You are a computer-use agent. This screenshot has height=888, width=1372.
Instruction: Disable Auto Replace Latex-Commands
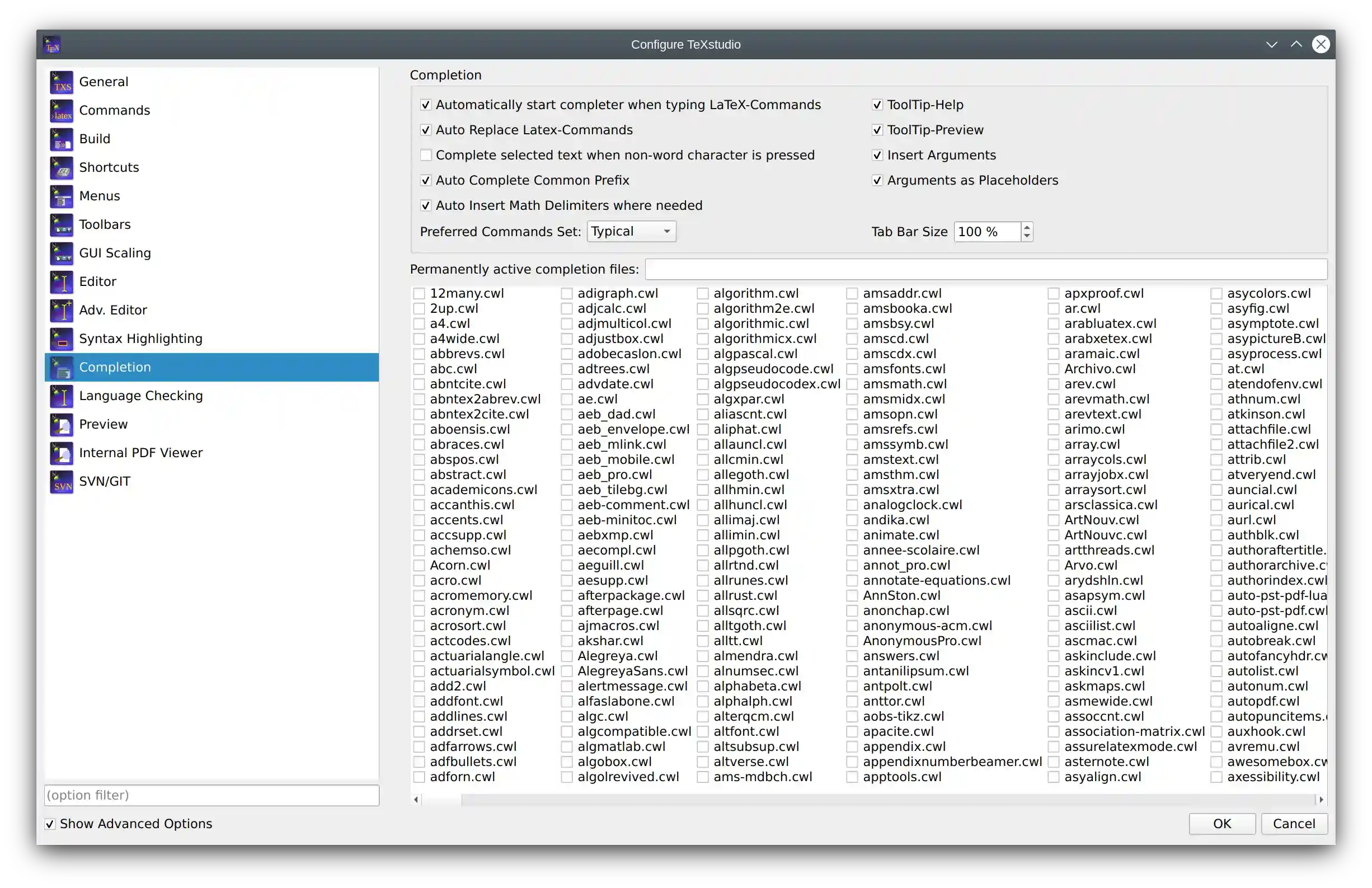click(x=426, y=130)
